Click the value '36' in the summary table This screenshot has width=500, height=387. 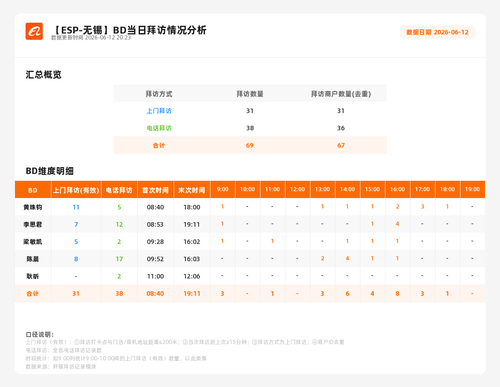pos(341,128)
